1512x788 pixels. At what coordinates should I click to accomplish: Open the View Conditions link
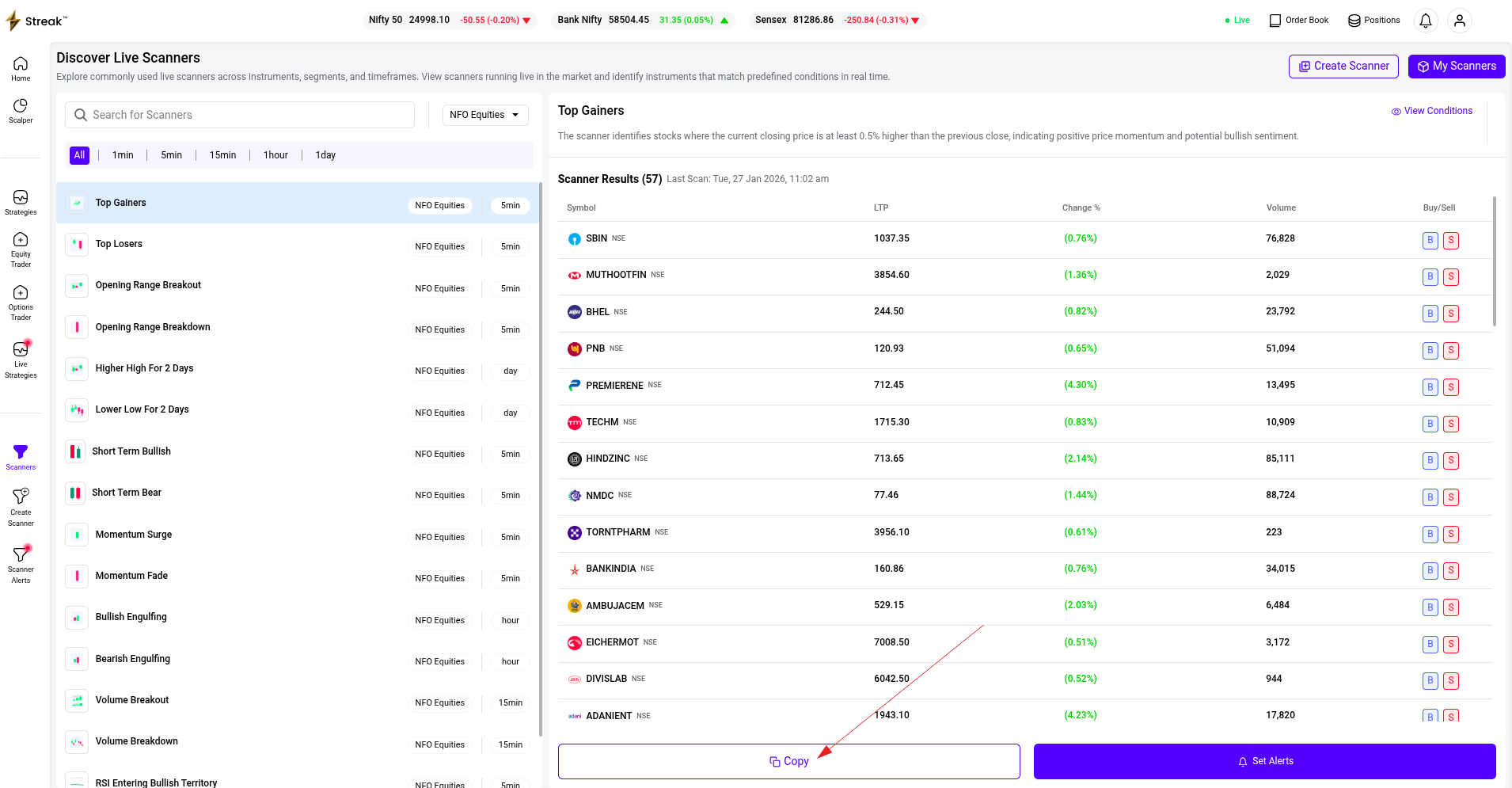click(x=1432, y=111)
